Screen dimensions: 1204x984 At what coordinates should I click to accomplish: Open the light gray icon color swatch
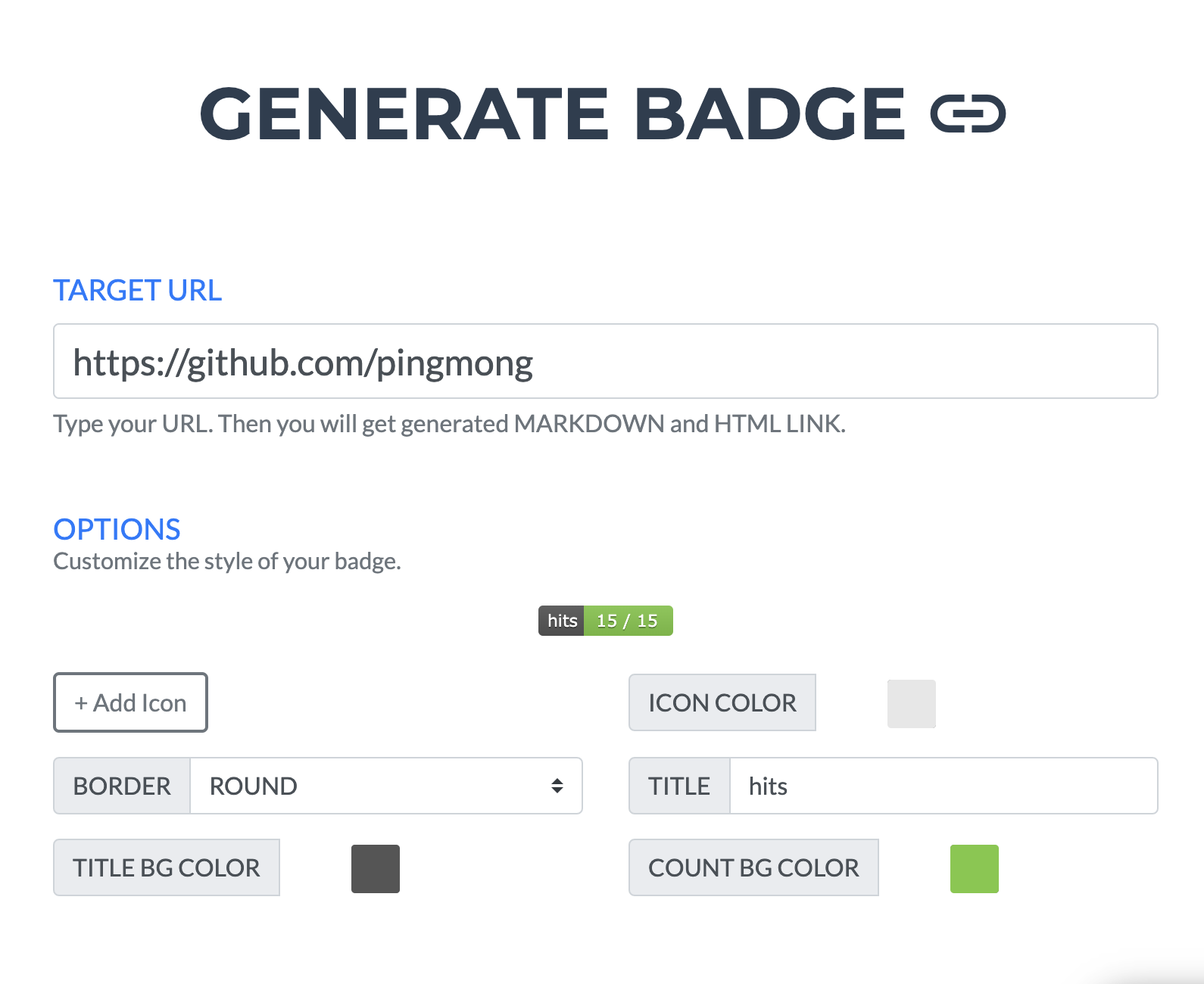(911, 704)
